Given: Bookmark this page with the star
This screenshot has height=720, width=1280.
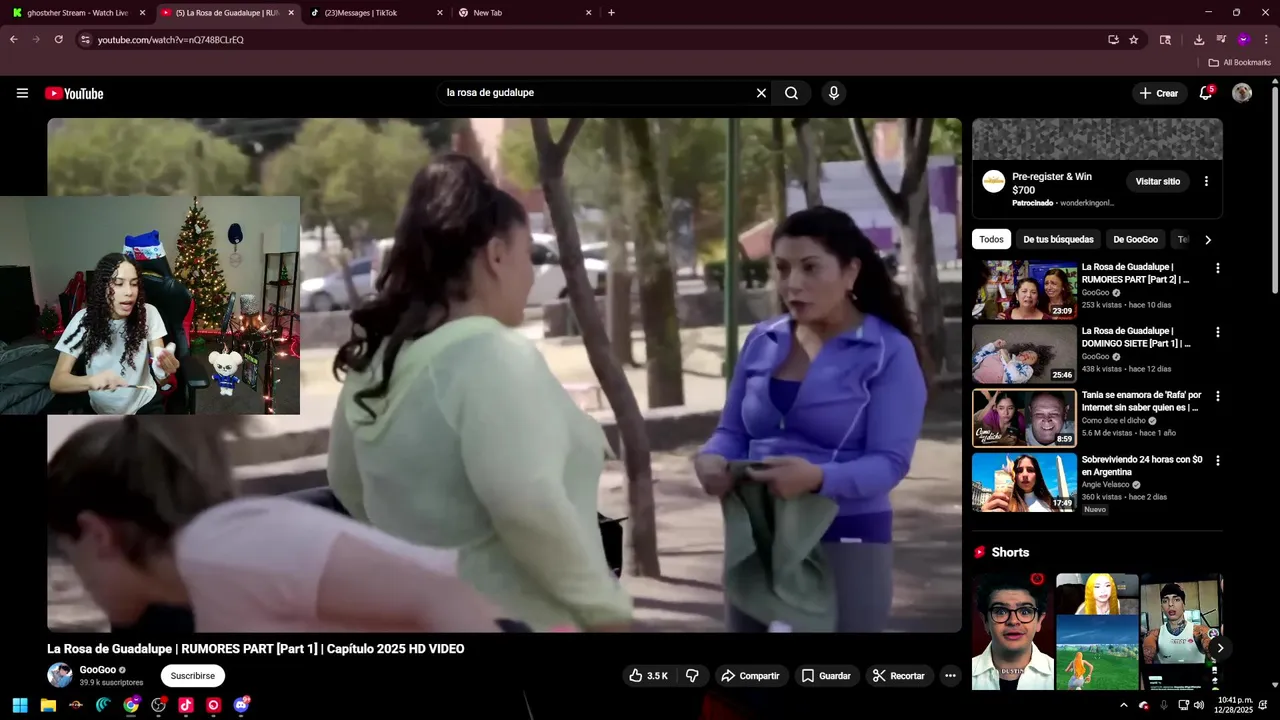Looking at the screenshot, I should tap(1133, 40).
